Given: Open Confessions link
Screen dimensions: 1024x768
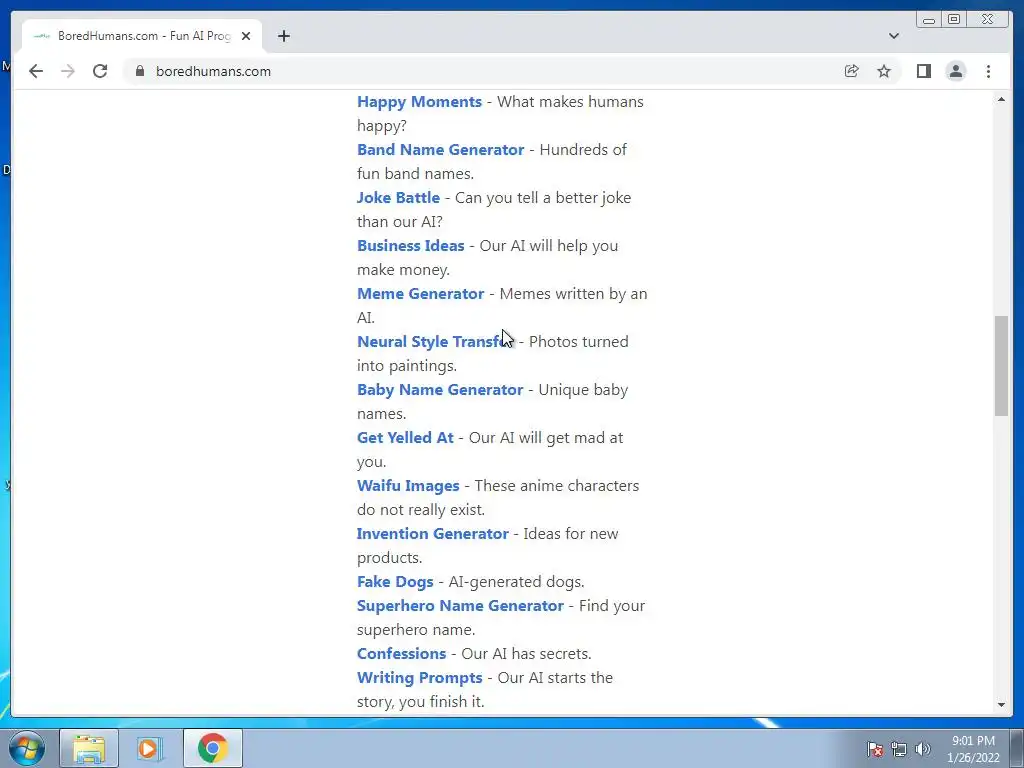Looking at the screenshot, I should [x=401, y=653].
